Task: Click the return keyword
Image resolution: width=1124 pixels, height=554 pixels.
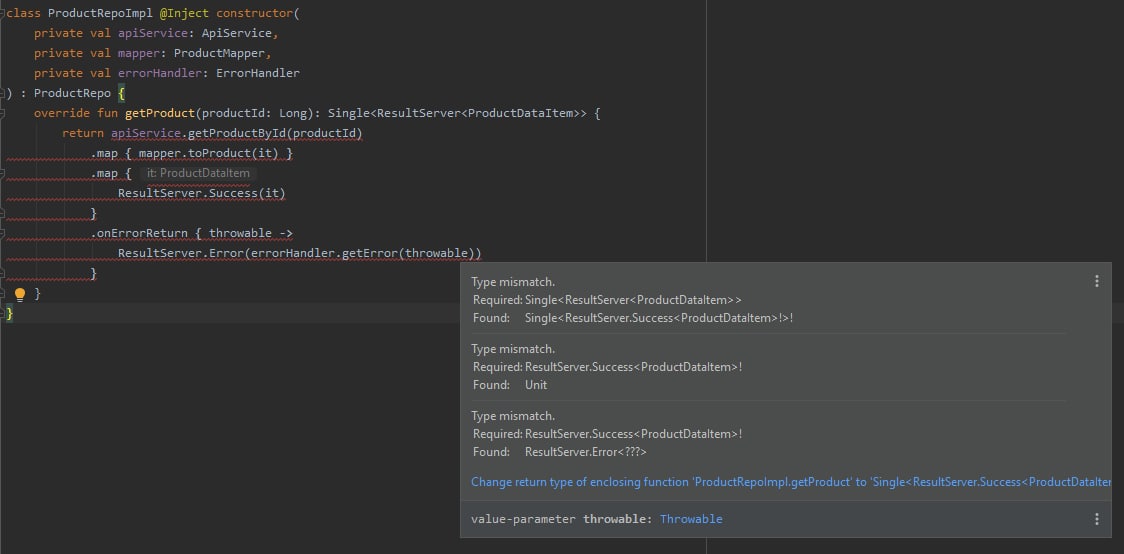Action: point(83,133)
